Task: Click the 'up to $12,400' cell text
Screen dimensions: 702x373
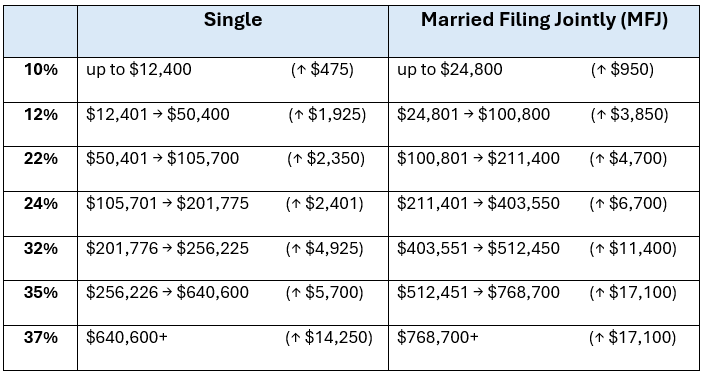Action: pyautogui.click(x=139, y=70)
